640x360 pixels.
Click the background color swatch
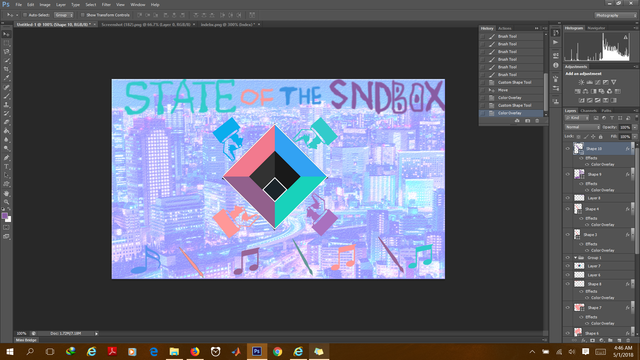pyautogui.click(x=9, y=220)
